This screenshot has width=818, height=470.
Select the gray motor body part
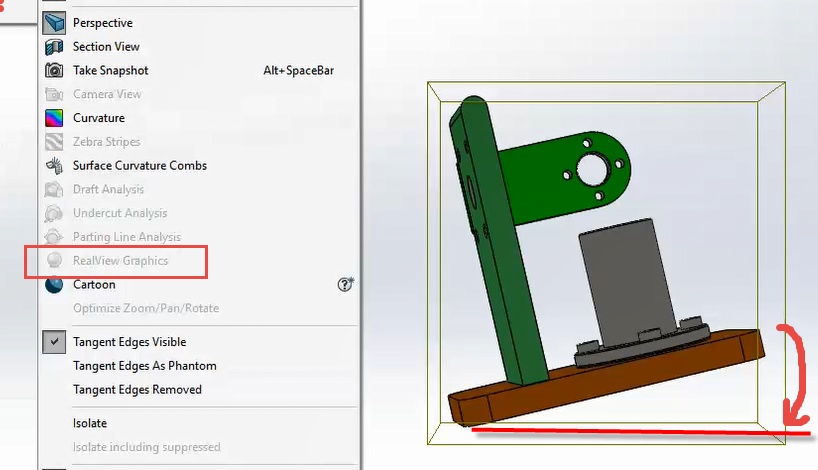tap(629, 284)
